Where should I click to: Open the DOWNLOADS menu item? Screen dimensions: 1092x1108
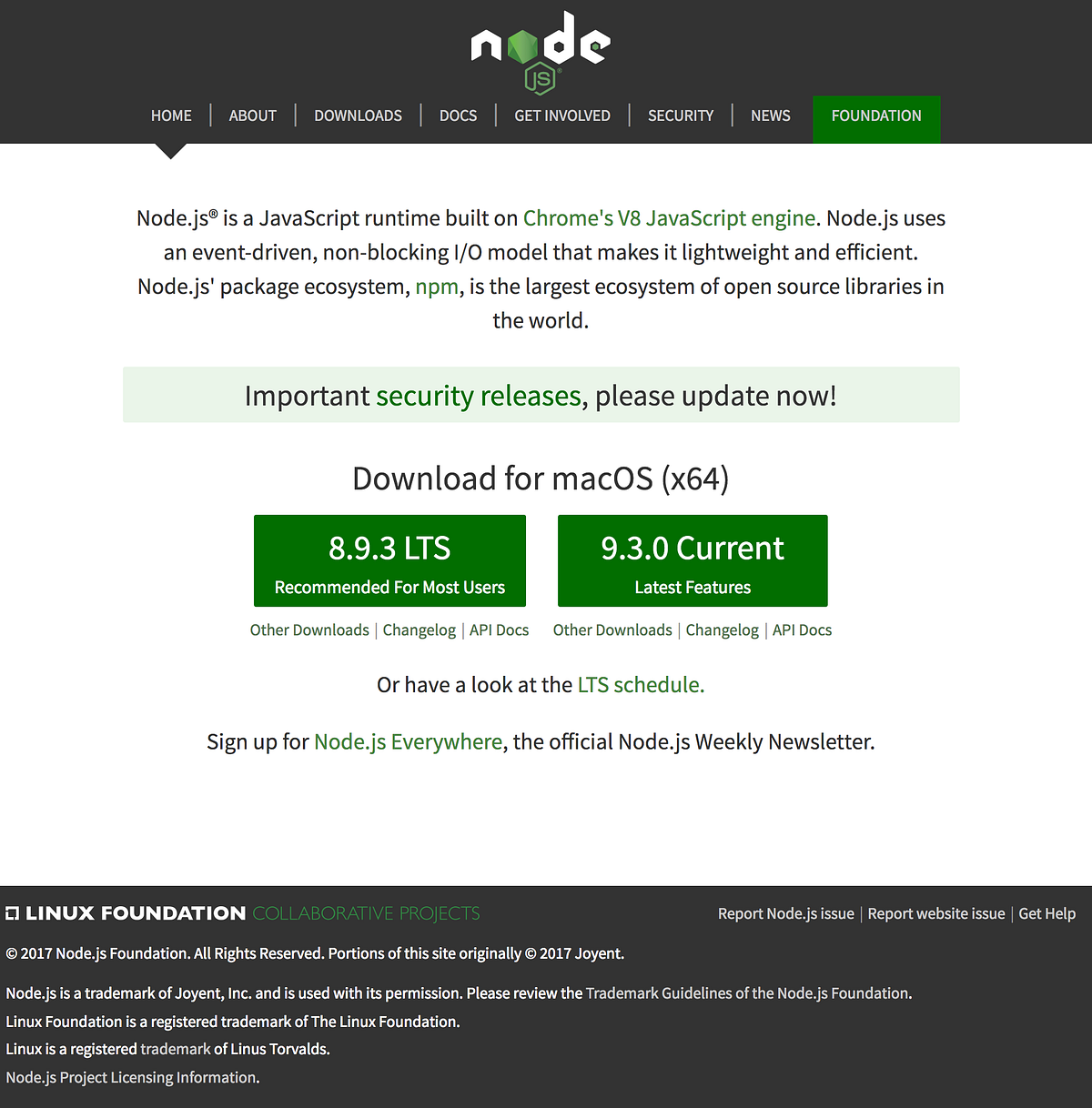pyautogui.click(x=358, y=116)
